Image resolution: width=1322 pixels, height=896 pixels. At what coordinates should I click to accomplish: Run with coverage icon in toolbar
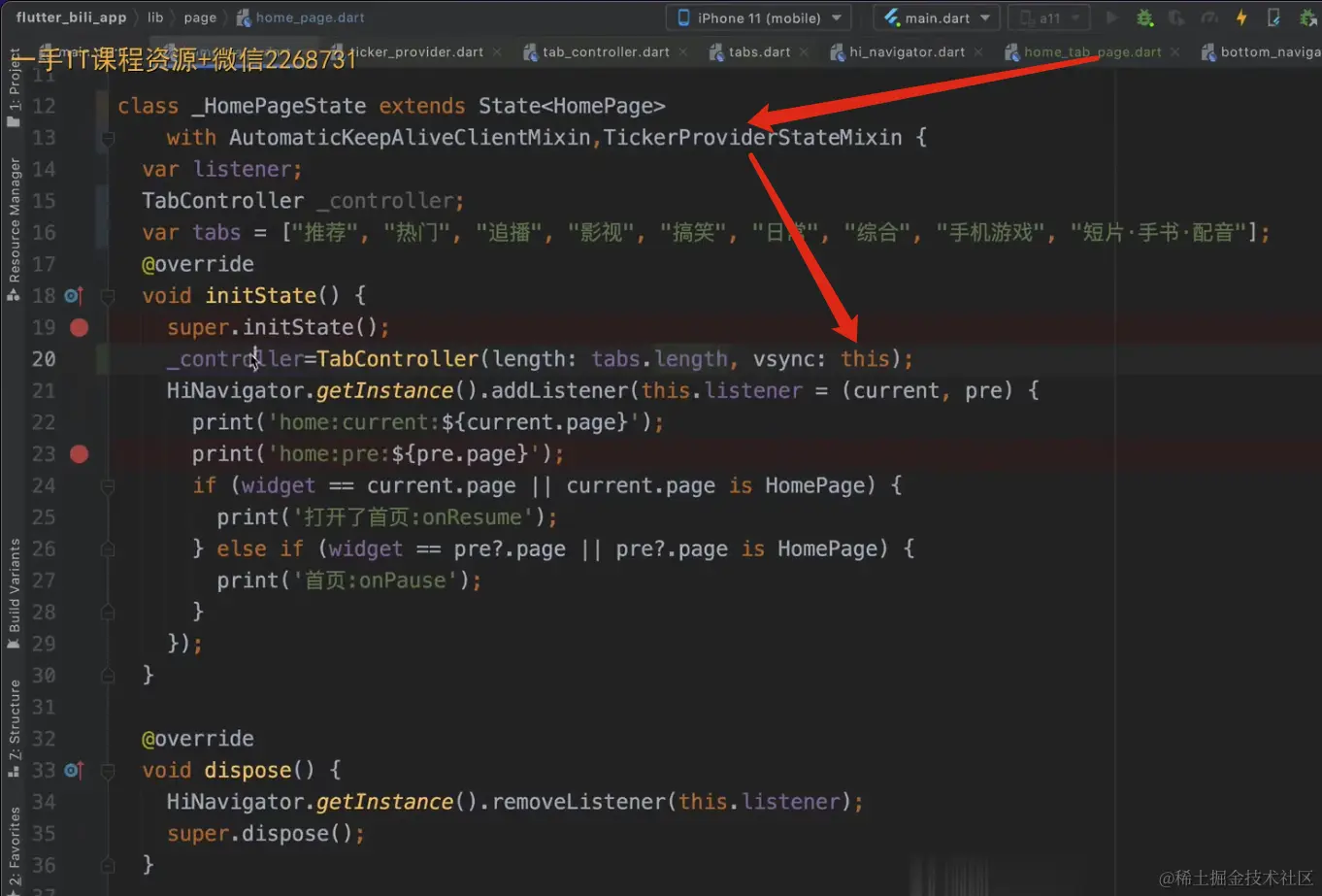[1176, 17]
